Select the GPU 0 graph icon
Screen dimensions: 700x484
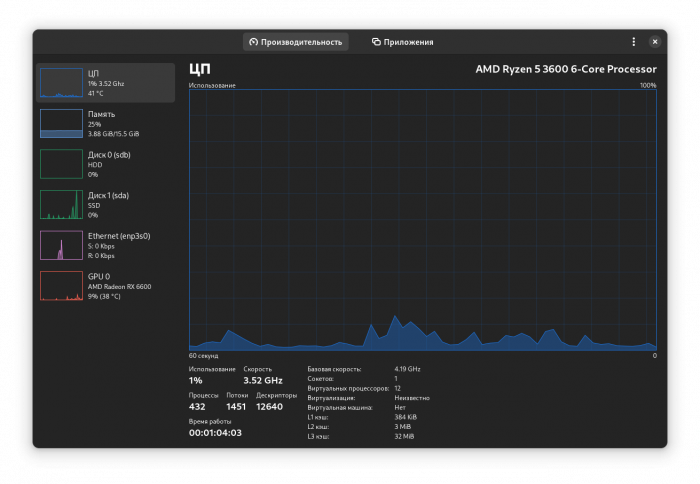[61, 286]
